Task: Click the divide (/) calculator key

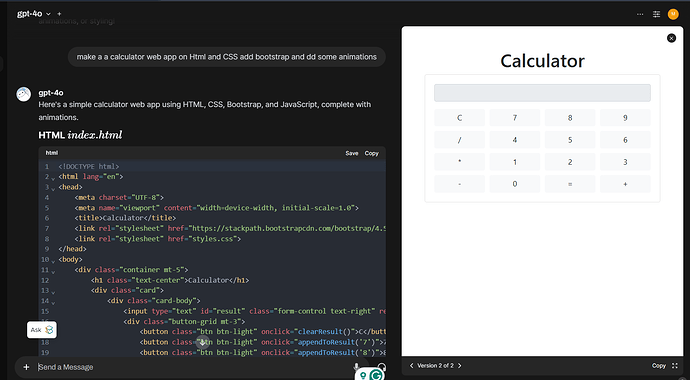Action: pos(459,140)
